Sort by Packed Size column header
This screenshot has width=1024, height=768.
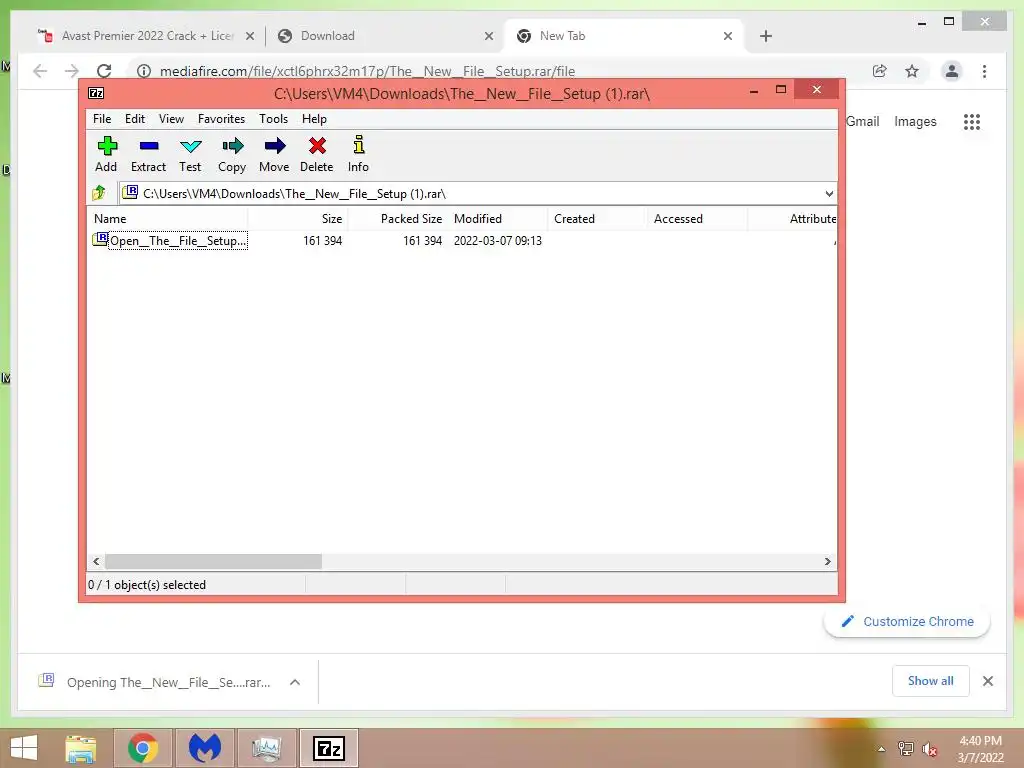tap(398, 219)
